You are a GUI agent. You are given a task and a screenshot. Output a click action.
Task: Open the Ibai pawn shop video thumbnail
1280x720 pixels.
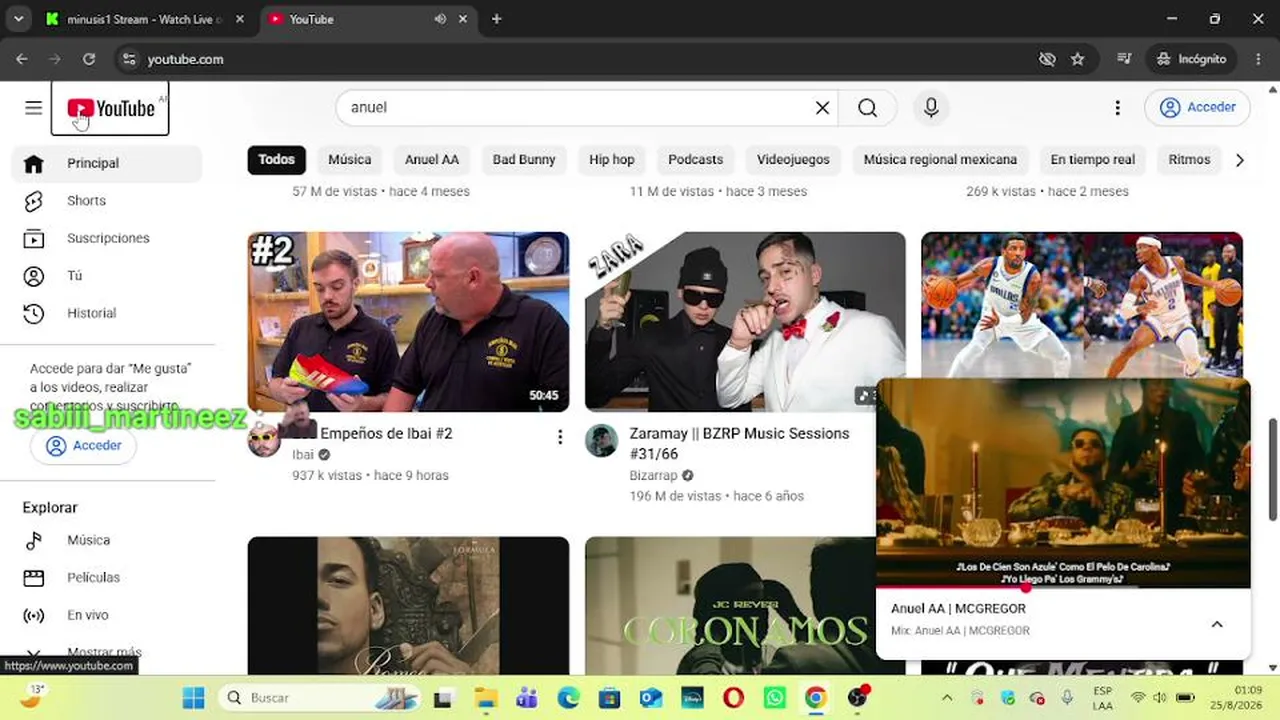[408, 322]
